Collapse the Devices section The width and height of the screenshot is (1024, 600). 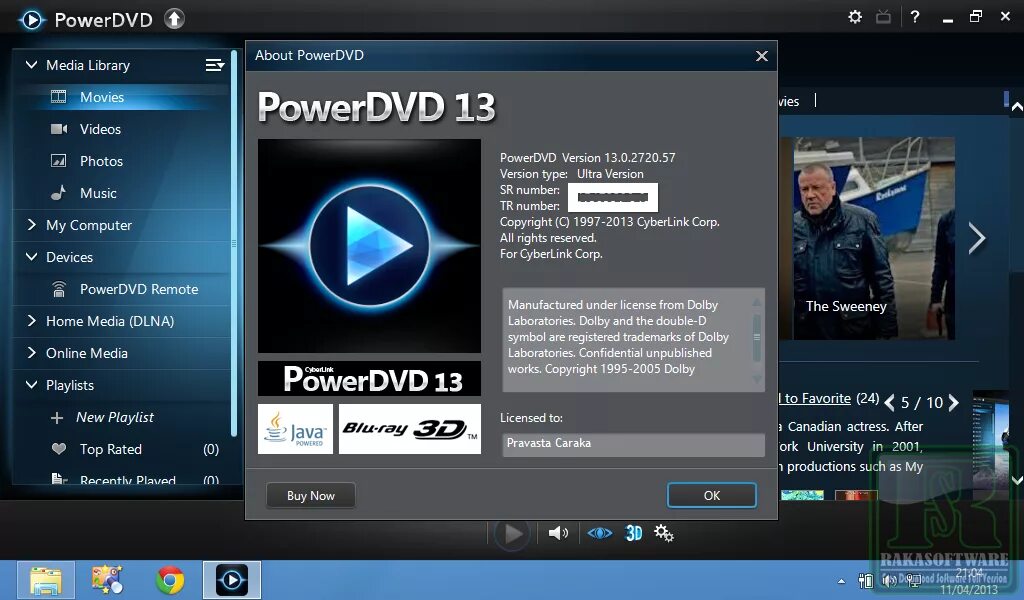31,257
